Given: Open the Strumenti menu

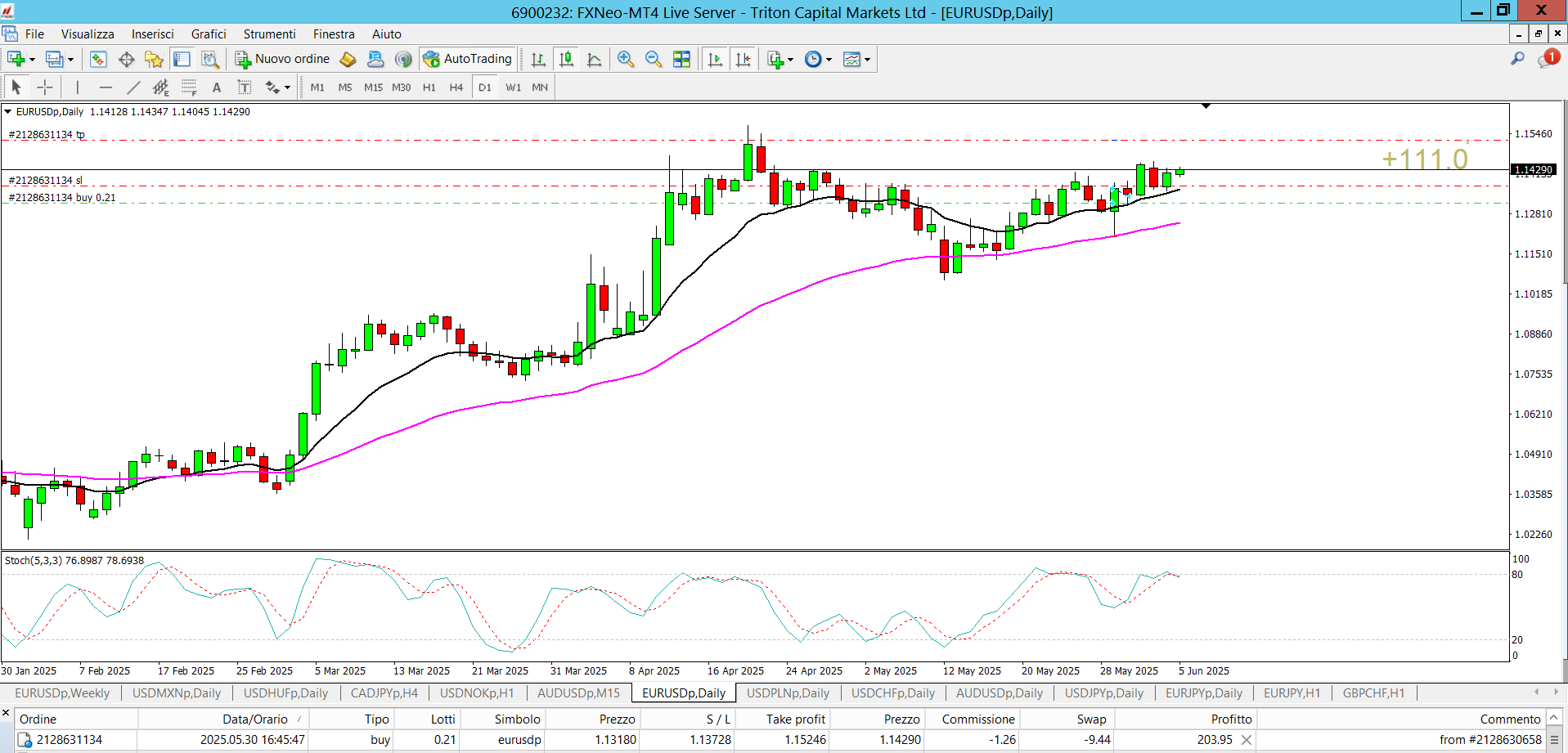Looking at the screenshot, I should coord(269,34).
